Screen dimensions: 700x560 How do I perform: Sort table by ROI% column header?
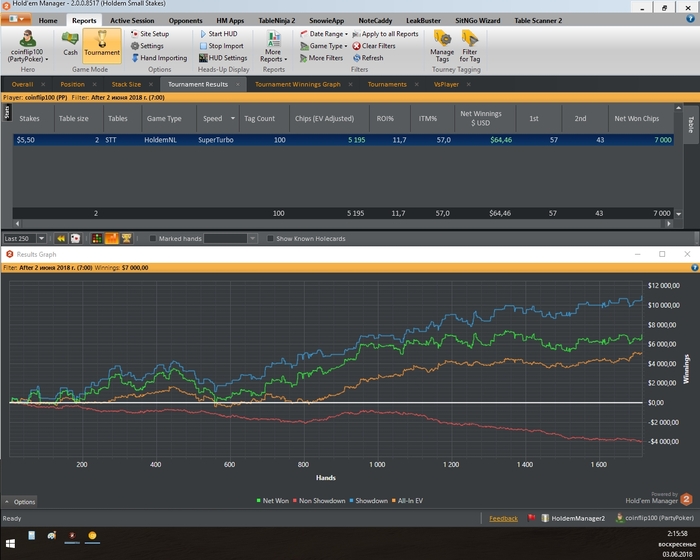tap(385, 119)
